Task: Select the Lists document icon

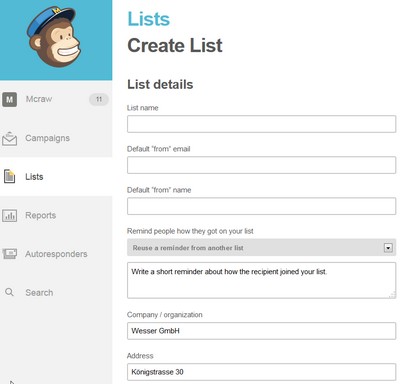Action: tap(9, 176)
